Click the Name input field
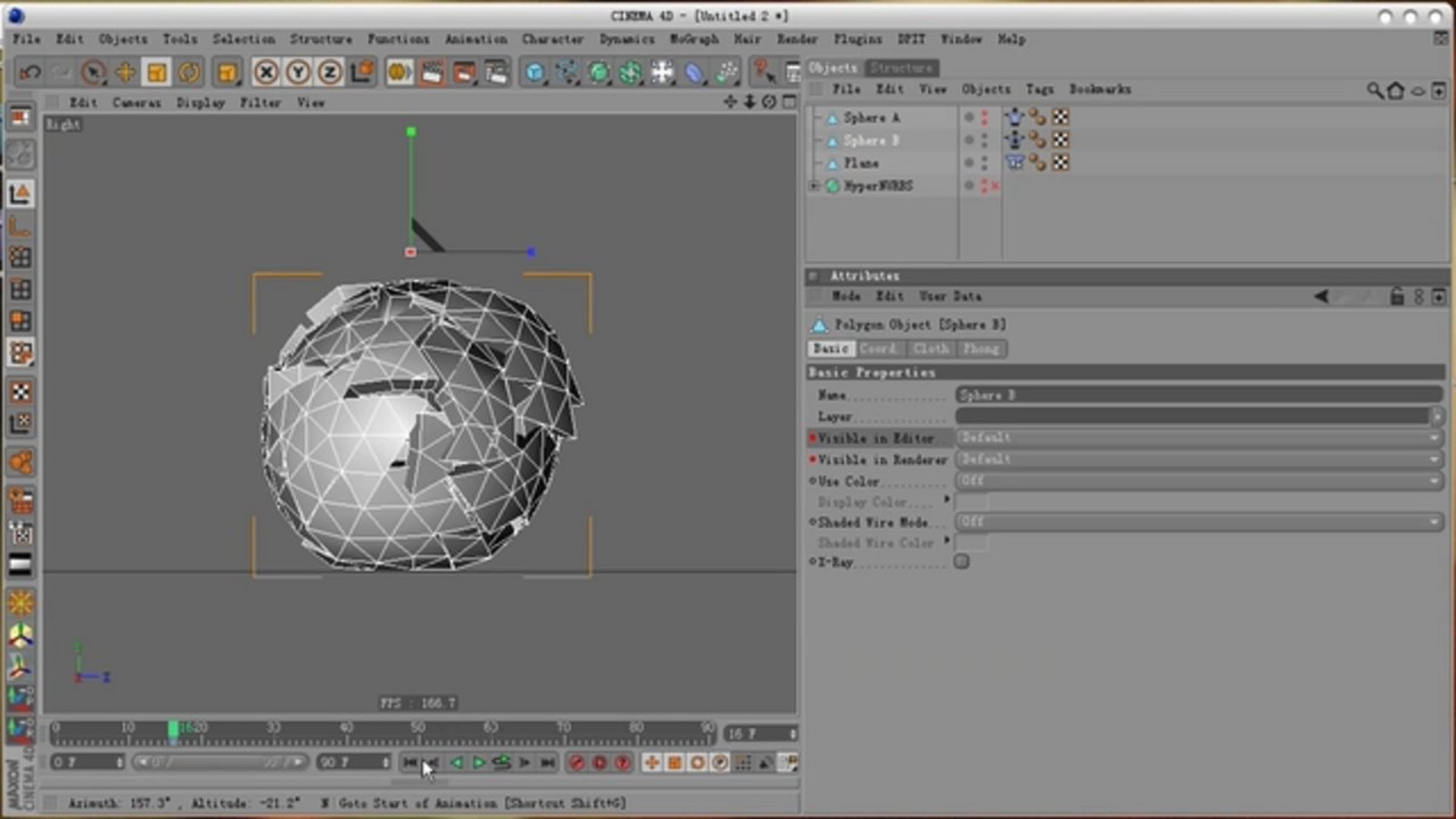Image resolution: width=1456 pixels, height=819 pixels. [x=1199, y=395]
